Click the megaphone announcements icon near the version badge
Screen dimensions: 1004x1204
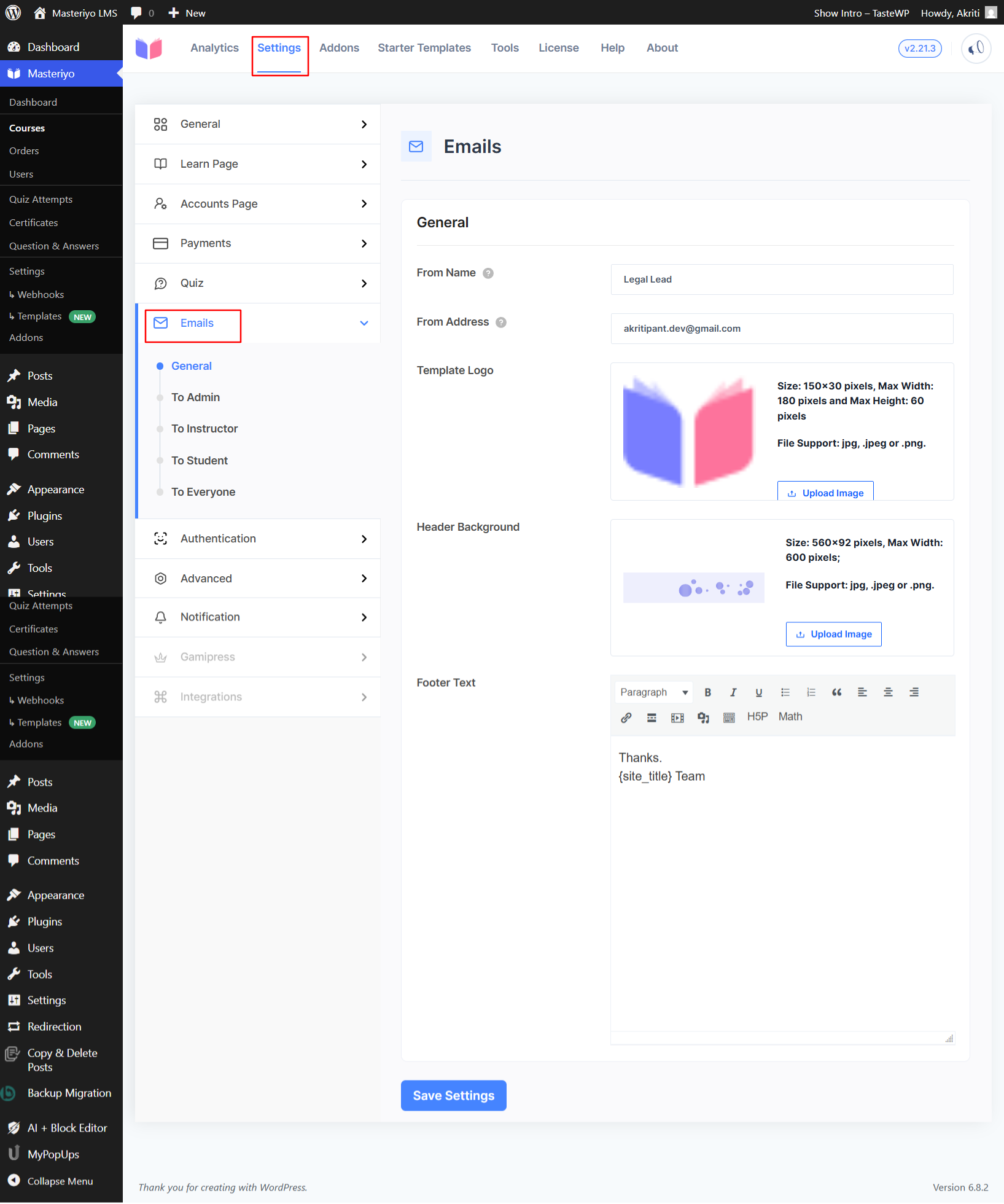(975, 48)
